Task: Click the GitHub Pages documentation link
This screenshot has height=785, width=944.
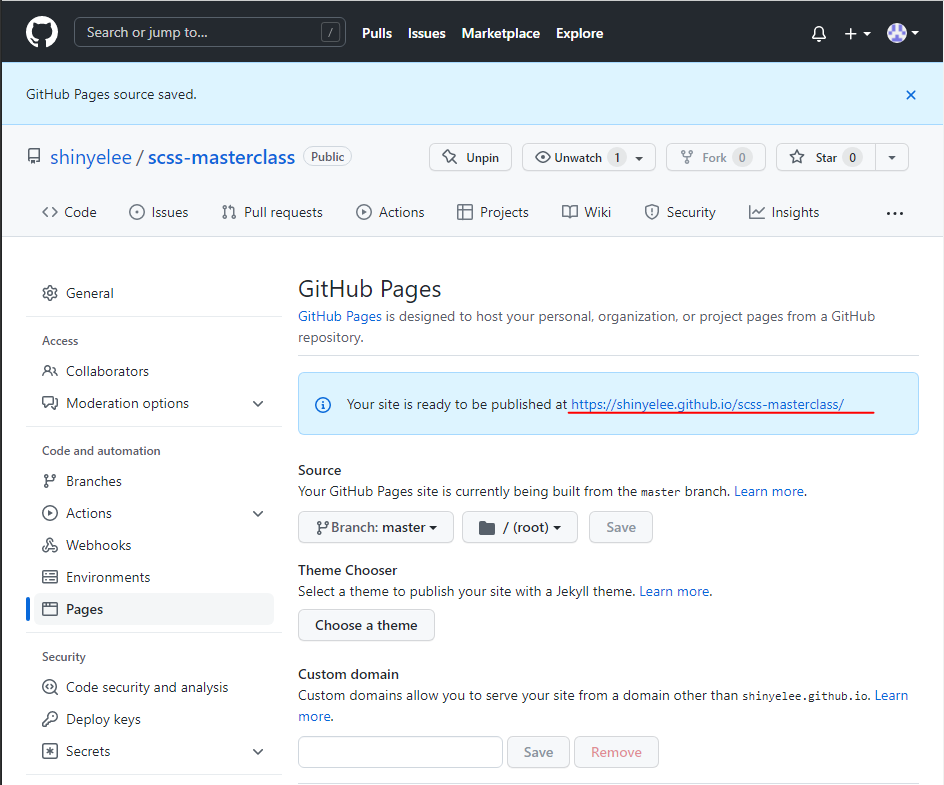Action: [x=340, y=317]
